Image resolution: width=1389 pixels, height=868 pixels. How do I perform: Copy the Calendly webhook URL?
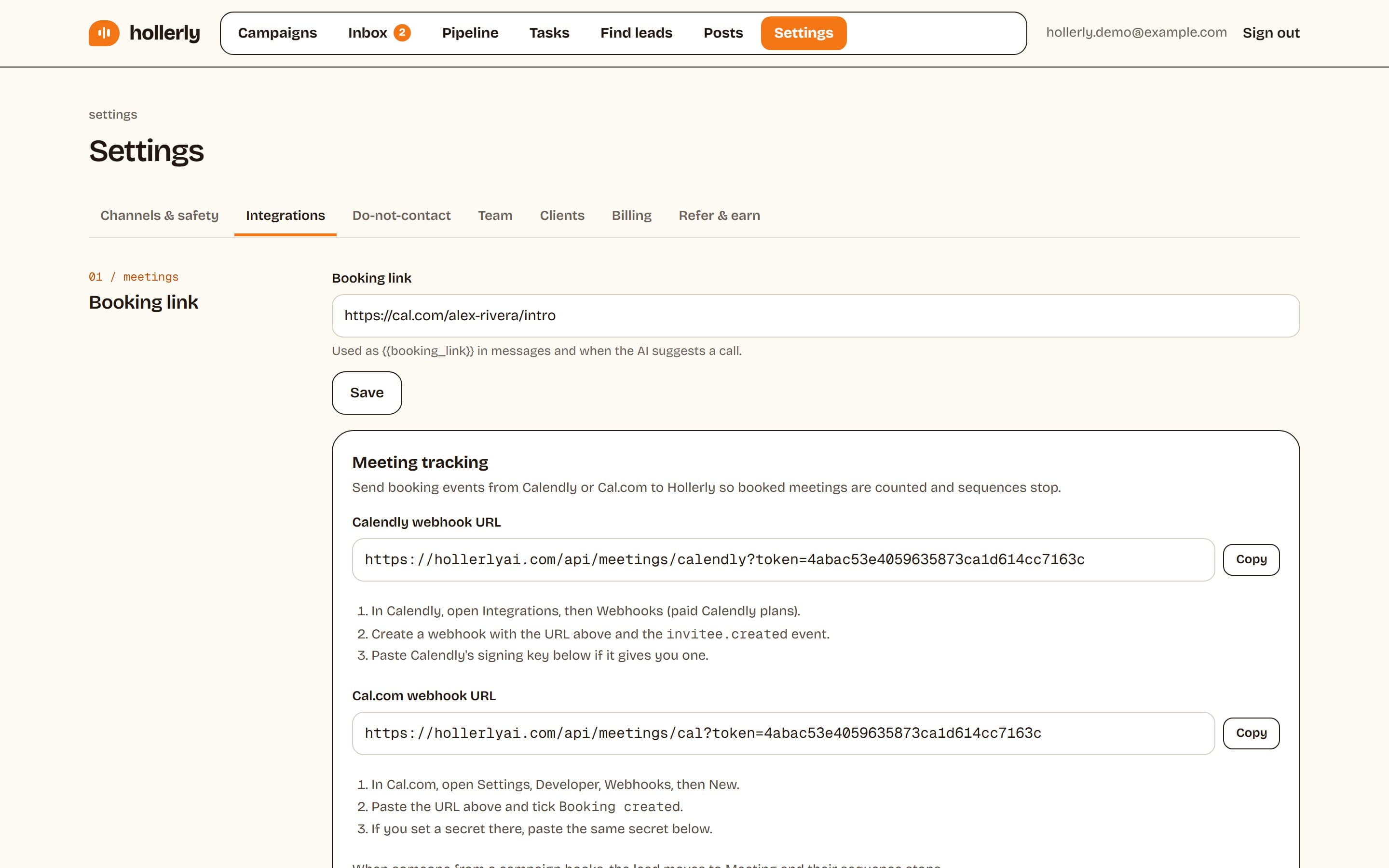(x=1251, y=560)
